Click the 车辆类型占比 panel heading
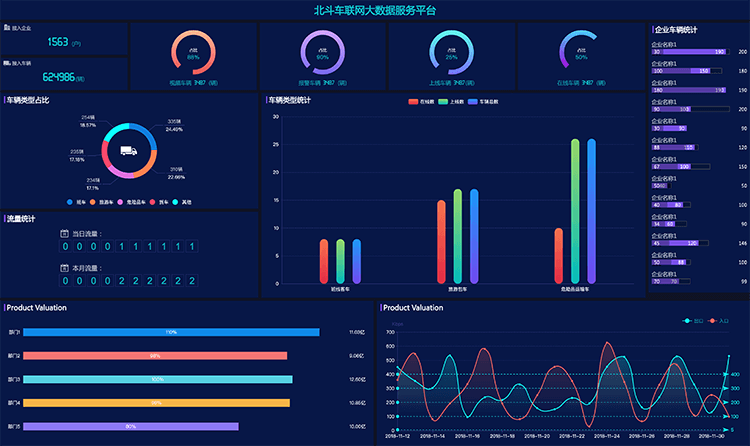 [28, 100]
